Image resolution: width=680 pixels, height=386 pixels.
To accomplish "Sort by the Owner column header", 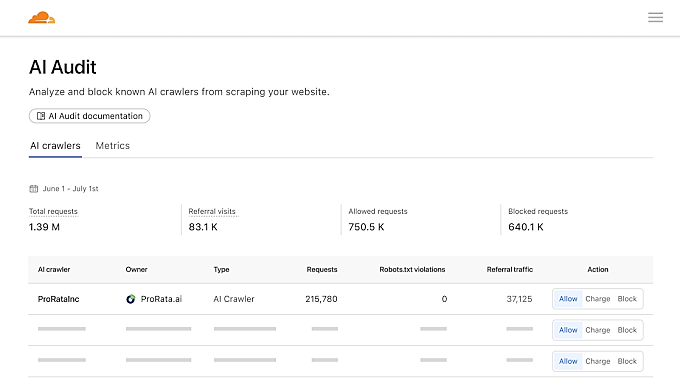I will (x=136, y=269).
